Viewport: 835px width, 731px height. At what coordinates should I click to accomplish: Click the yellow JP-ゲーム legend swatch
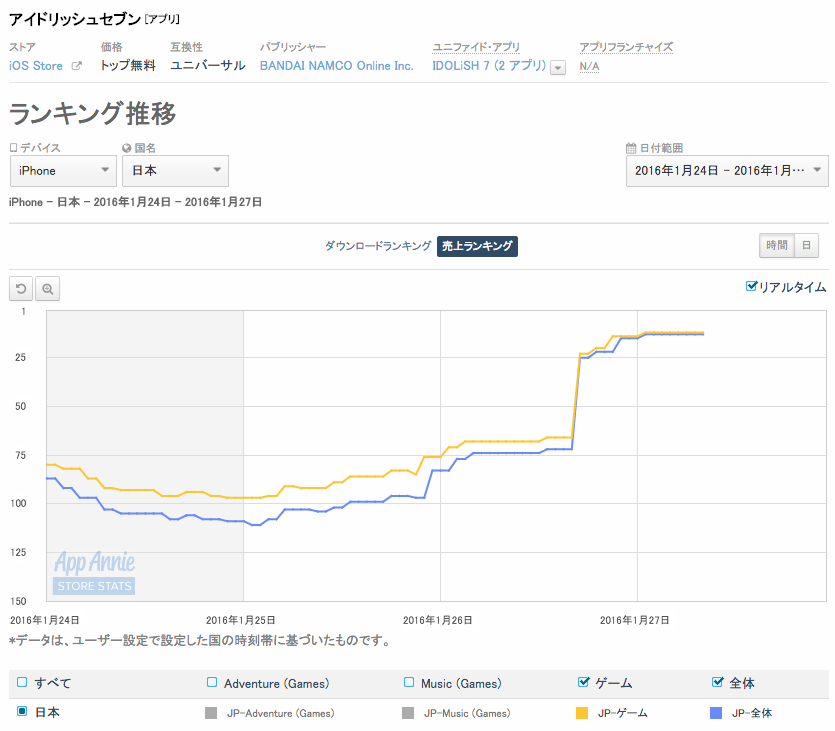pyautogui.click(x=582, y=713)
